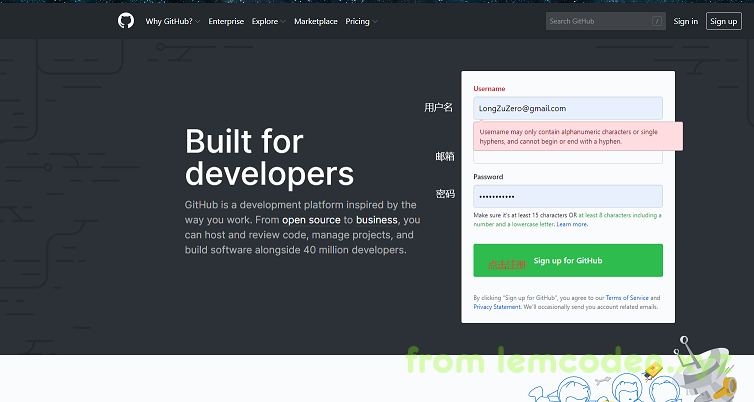Viewport: 754px width, 402px height.
Task: Open the Enterprise page
Action: (x=226, y=21)
